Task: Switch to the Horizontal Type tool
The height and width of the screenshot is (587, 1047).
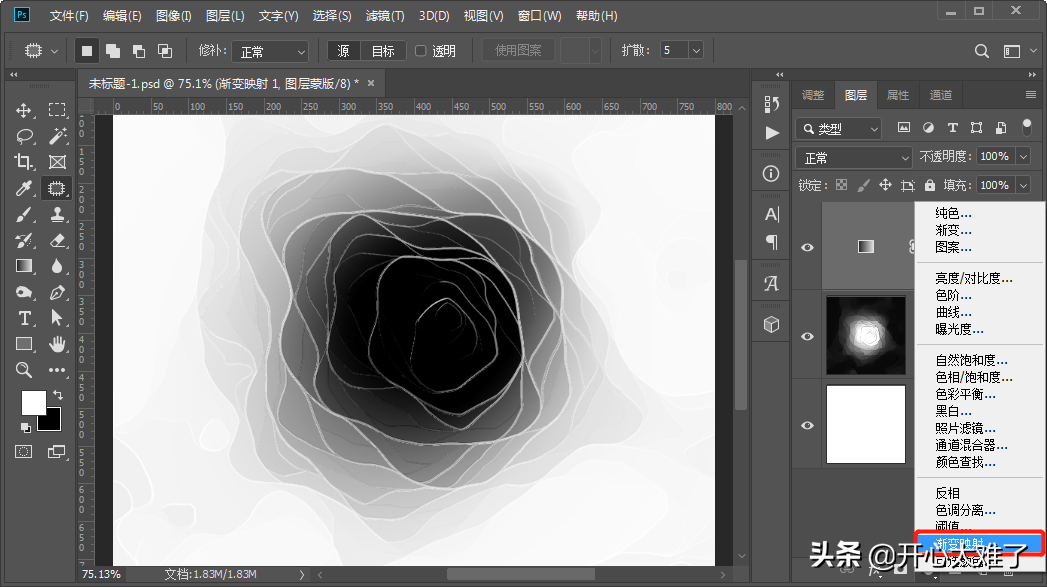Action: click(24, 318)
